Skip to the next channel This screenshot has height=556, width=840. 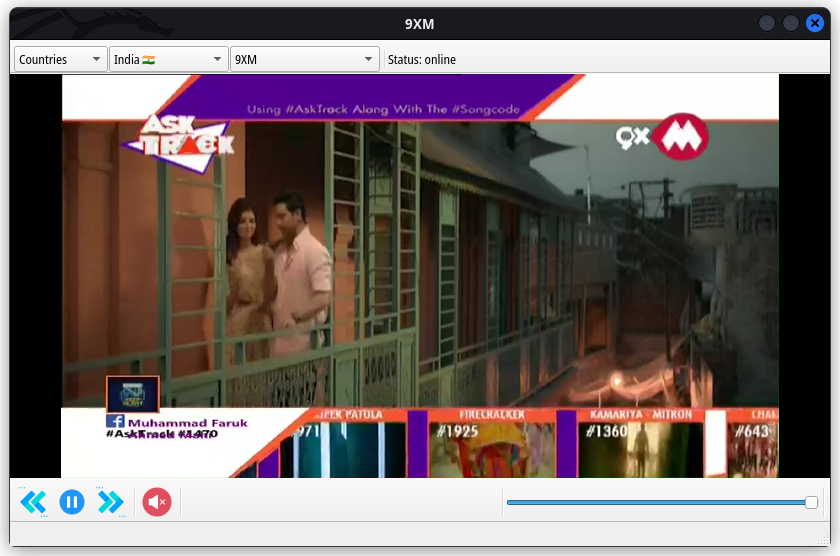pyautogui.click(x=110, y=502)
